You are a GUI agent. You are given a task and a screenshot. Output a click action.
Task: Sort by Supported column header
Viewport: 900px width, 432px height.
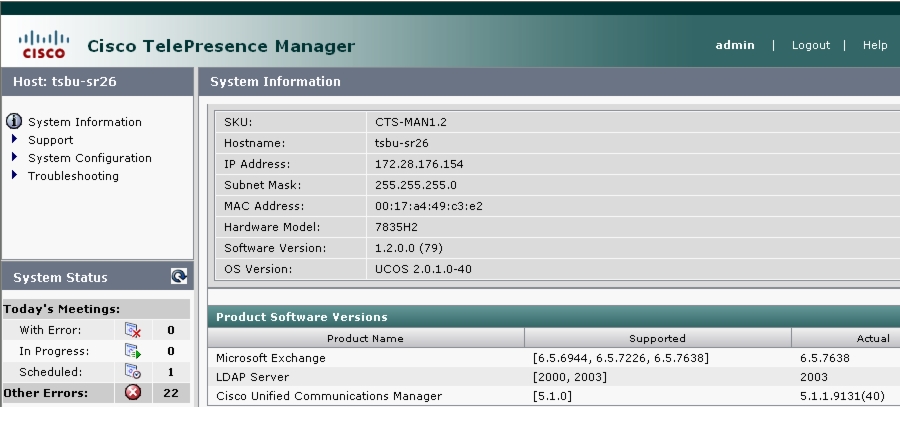pos(657,338)
